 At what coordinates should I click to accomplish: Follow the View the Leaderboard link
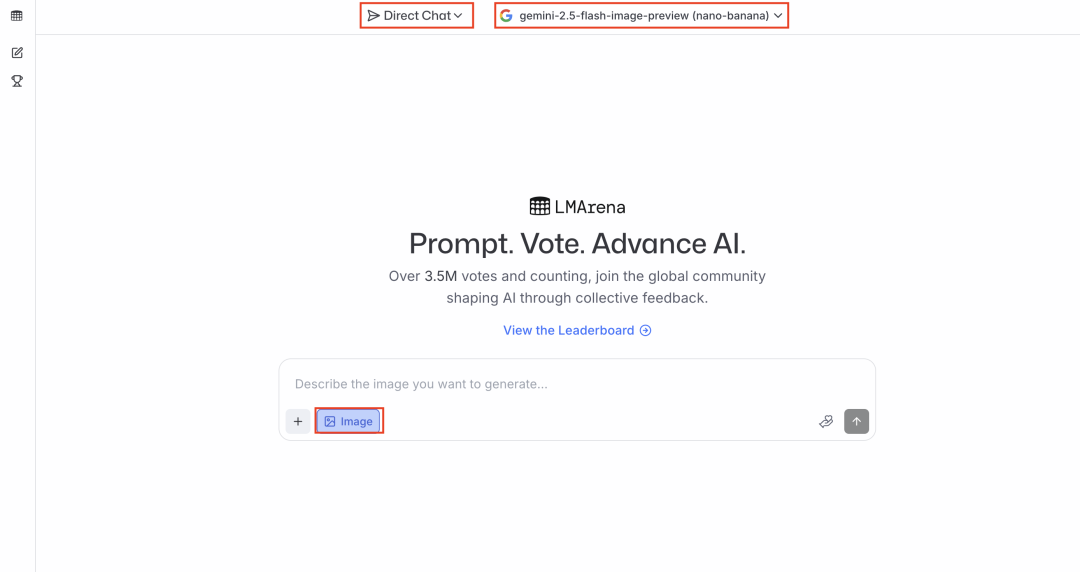[x=569, y=331]
